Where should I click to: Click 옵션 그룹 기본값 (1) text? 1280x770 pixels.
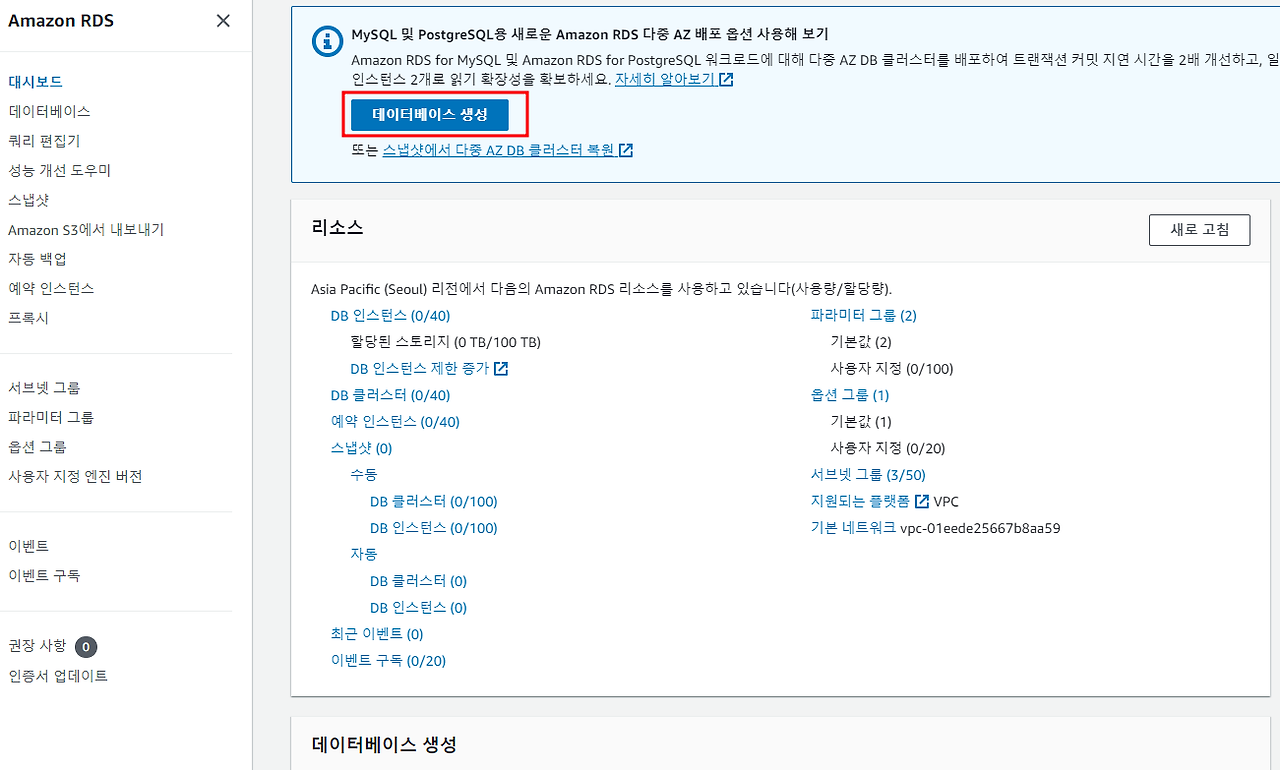[x=861, y=422]
